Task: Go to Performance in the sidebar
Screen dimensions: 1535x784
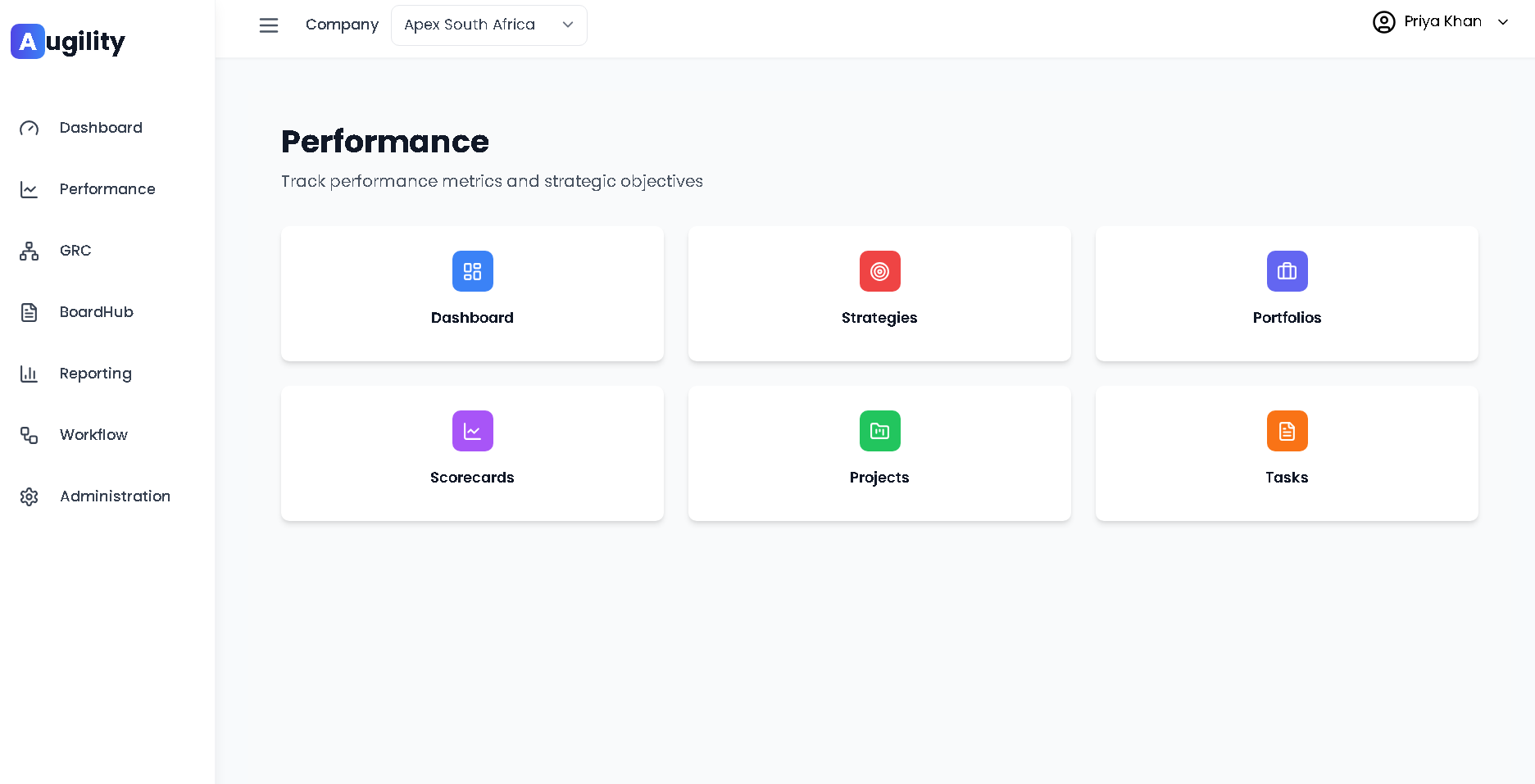Action: [x=107, y=189]
